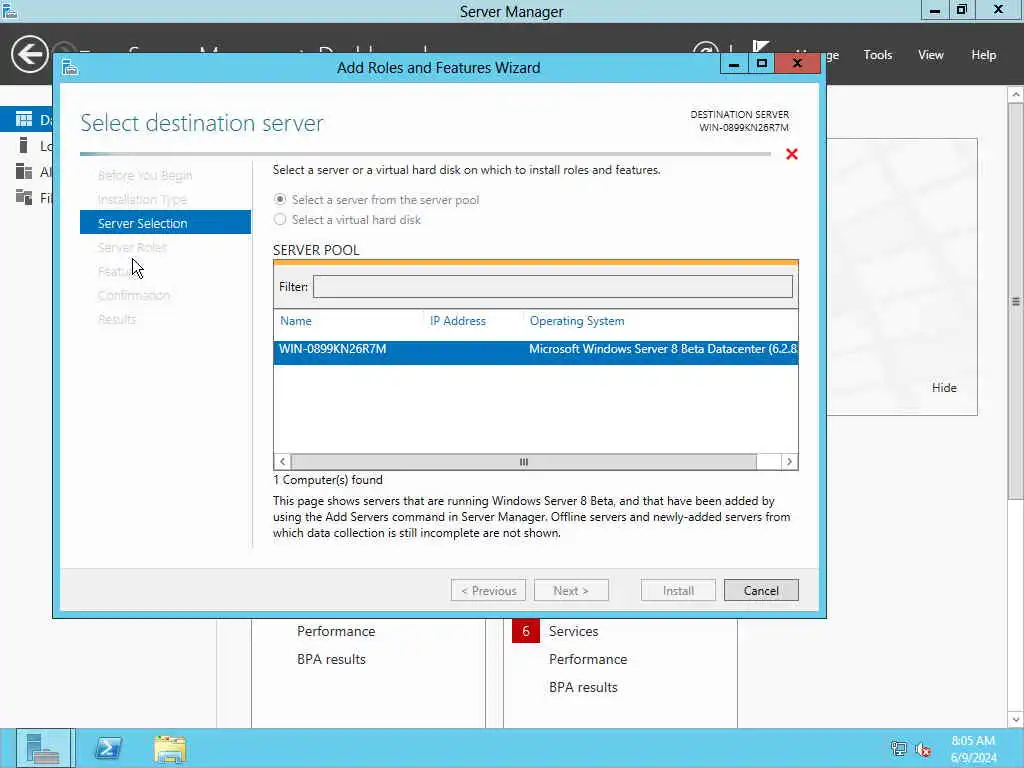Click the muted volume tray icon

pyautogui.click(x=923, y=750)
